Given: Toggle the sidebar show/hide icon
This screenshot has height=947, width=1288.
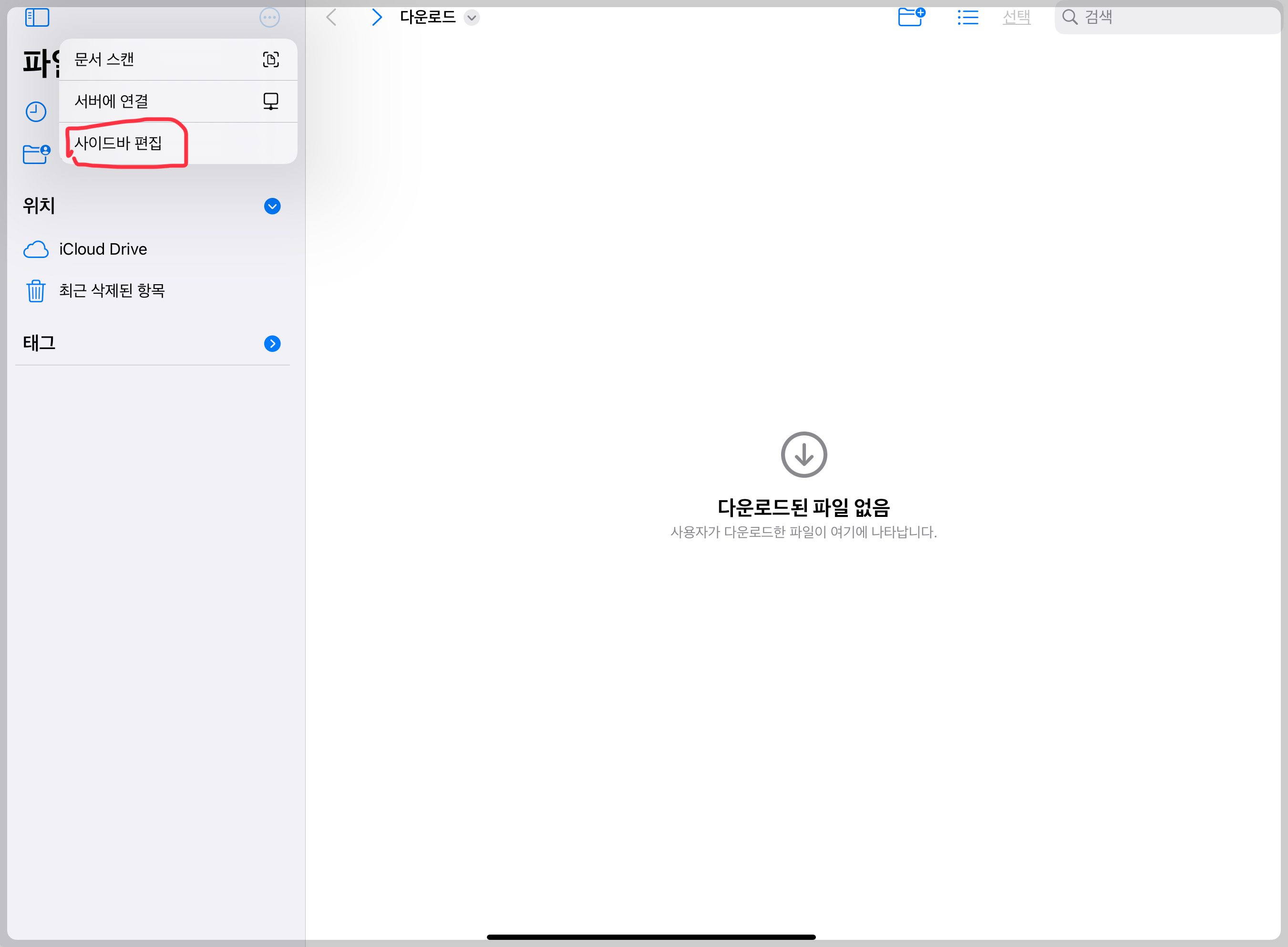Looking at the screenshot, I should [x=37, y=17].
